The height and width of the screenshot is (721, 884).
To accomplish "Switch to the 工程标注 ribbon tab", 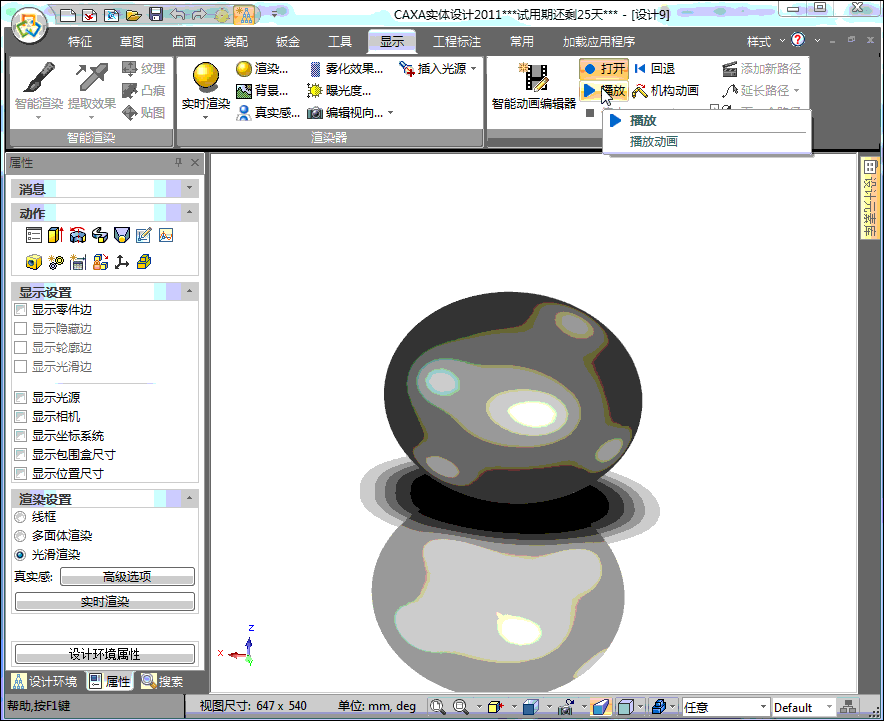I will coord(456,42).
